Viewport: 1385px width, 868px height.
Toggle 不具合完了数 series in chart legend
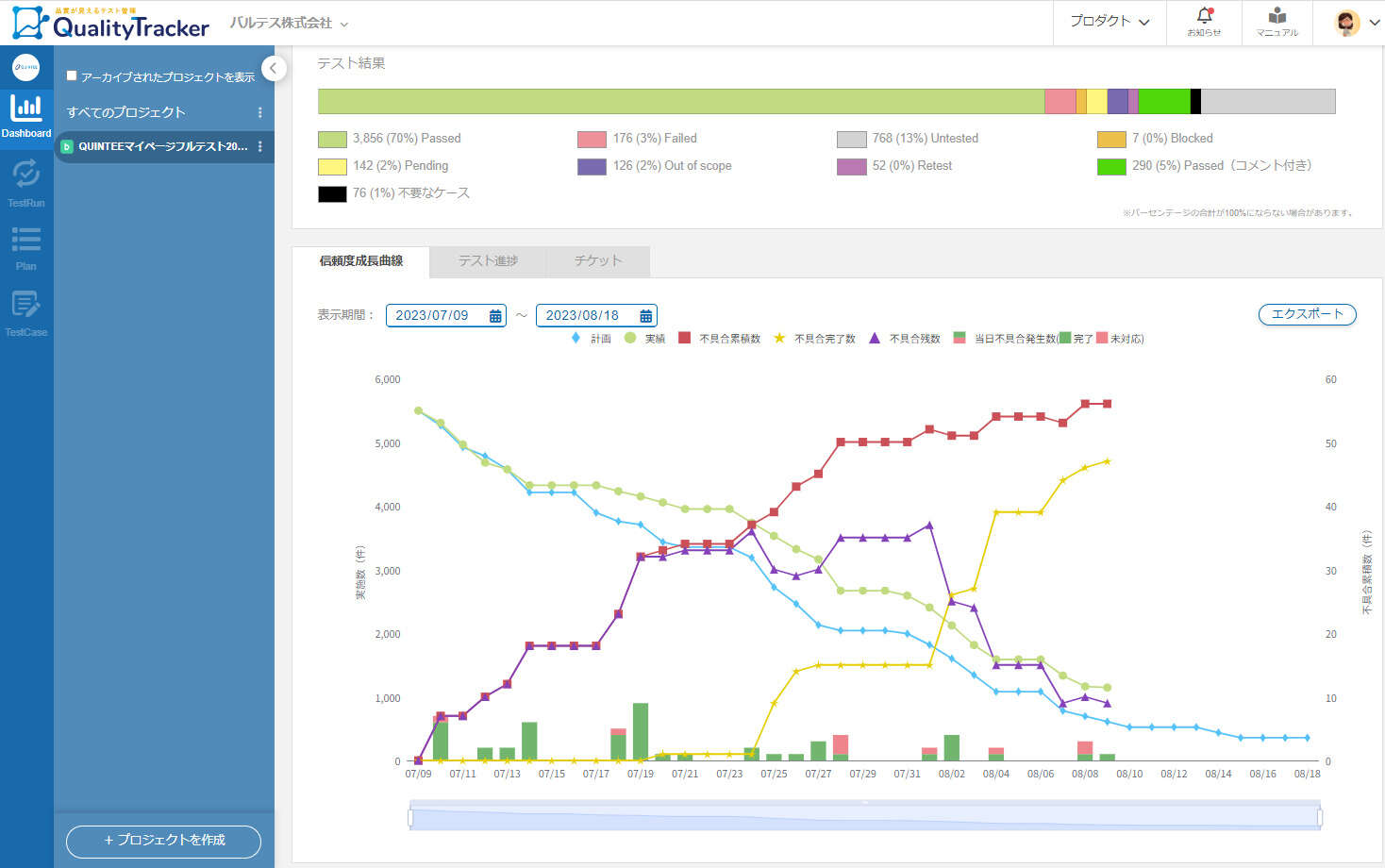pos(814,339)
